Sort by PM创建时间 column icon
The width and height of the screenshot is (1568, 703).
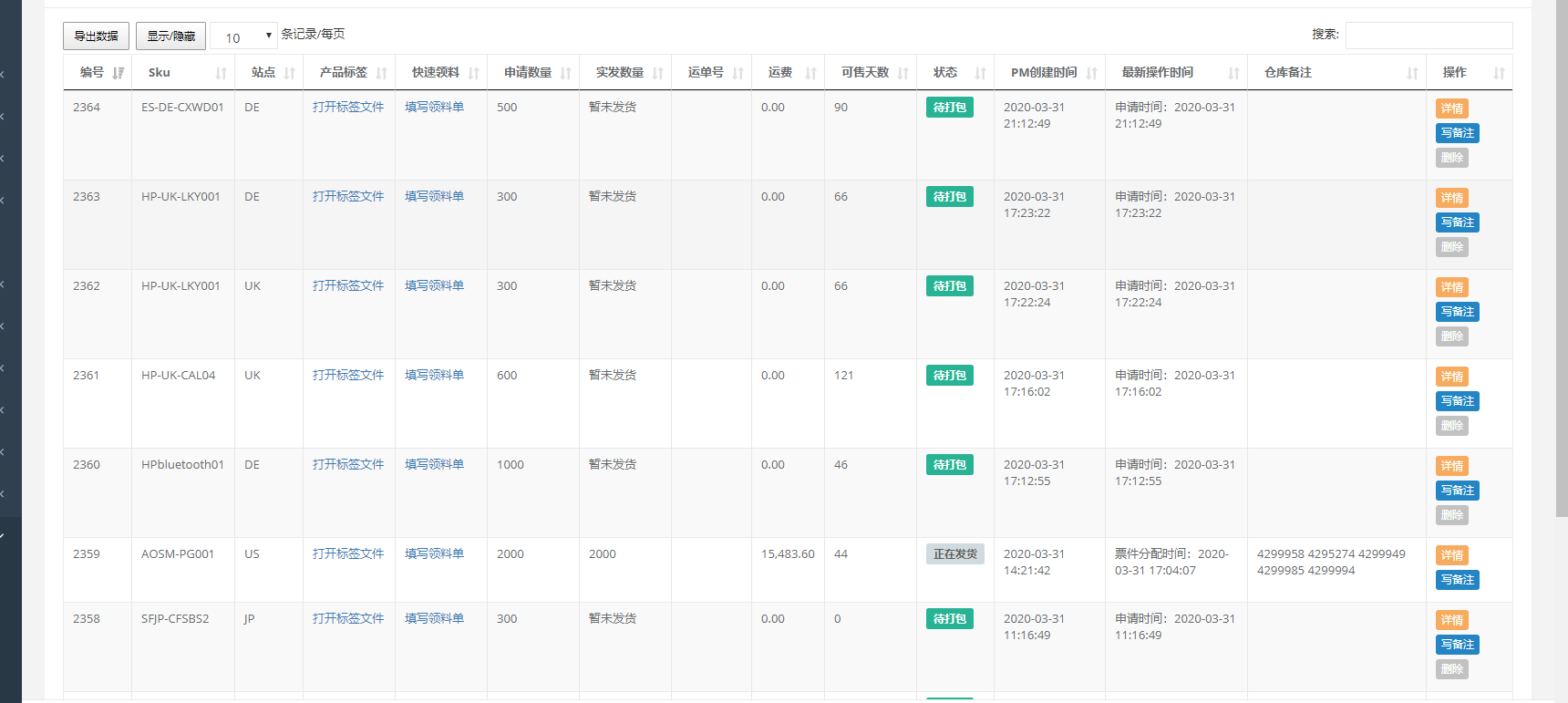click(1091, 73)
